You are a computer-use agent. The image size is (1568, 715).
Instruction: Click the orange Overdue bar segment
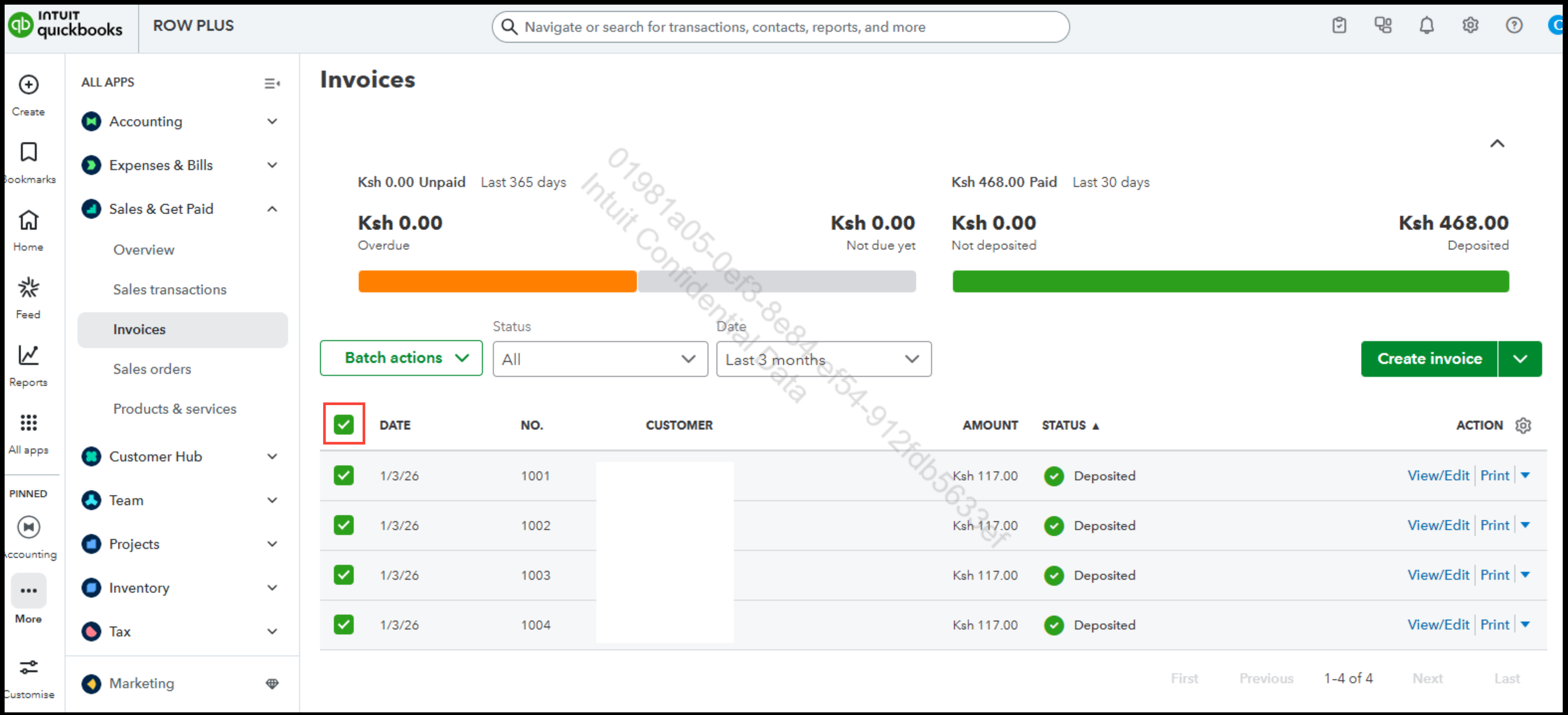(497, 282)
